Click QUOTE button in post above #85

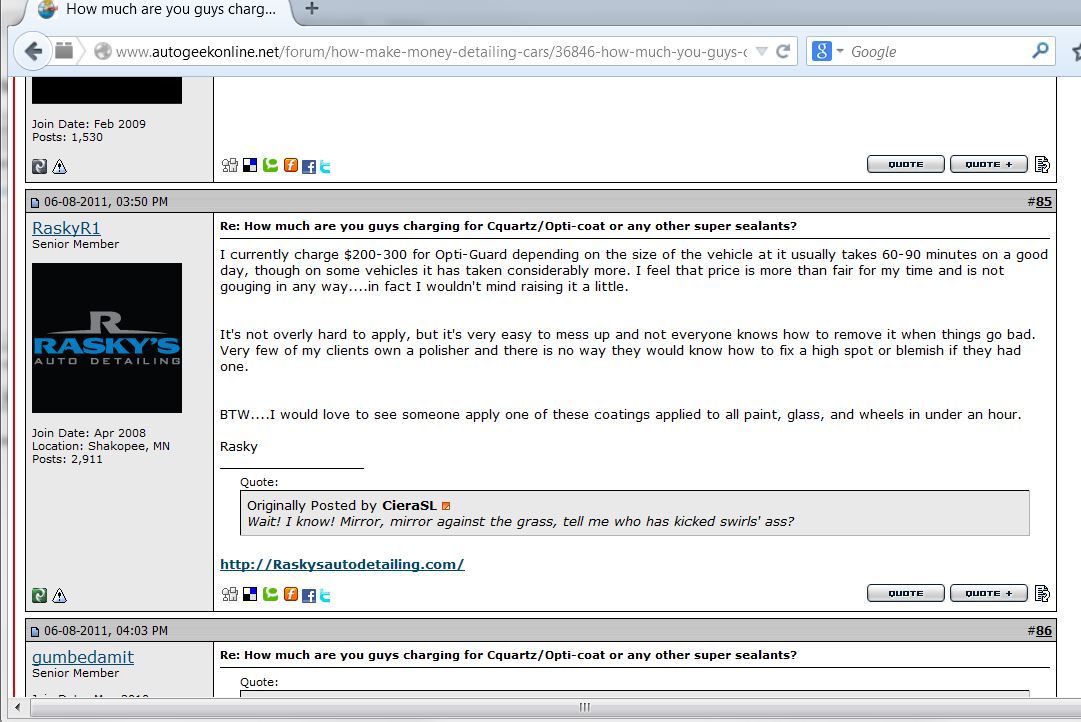tap(905, 164)
